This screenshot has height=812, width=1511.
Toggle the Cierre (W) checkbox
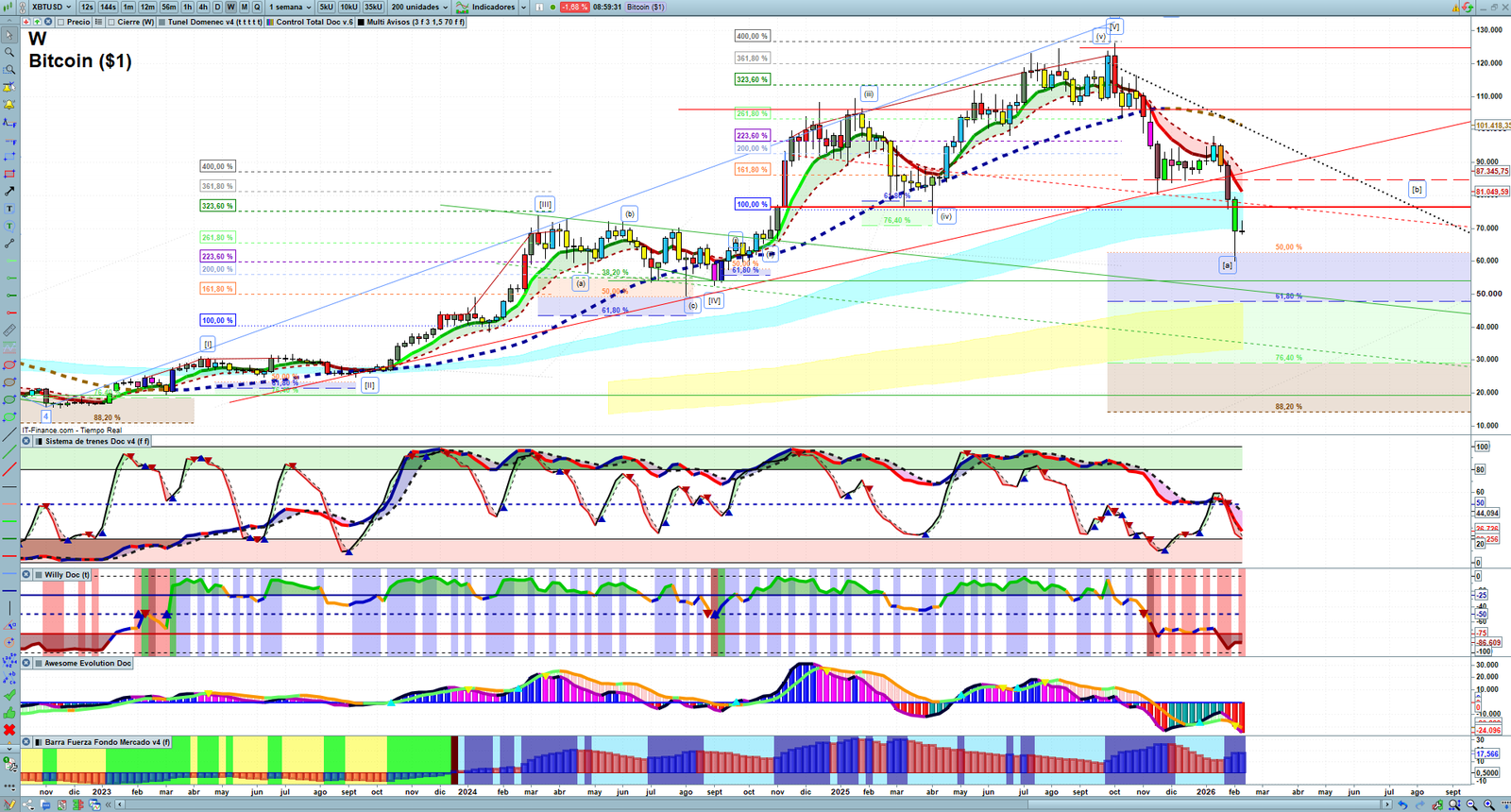click(111, 22)
